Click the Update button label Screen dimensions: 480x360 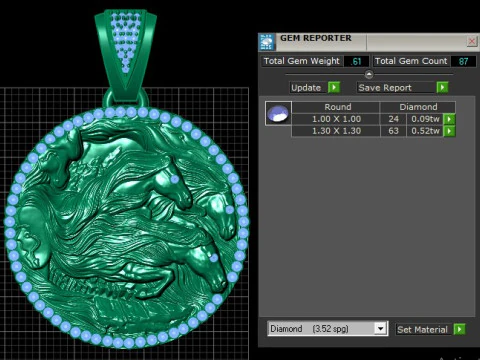306,88
